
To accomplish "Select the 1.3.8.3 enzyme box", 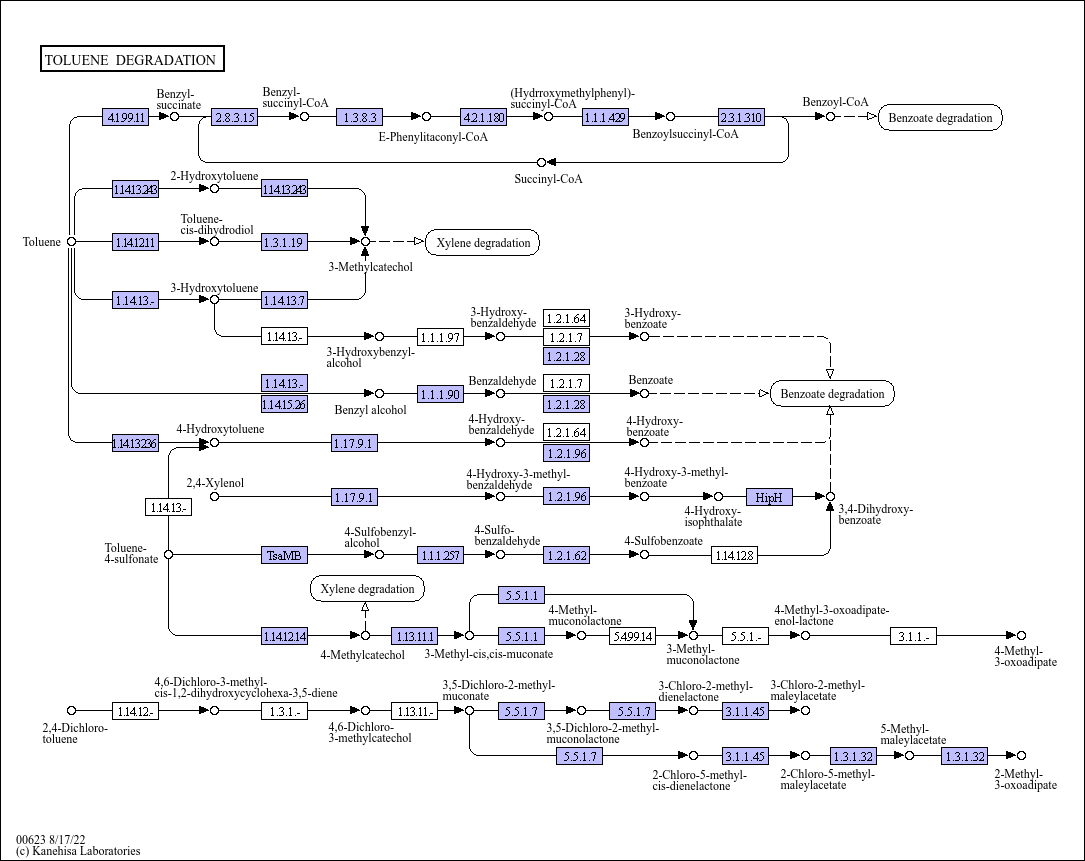I will click(x=360, y=117).
